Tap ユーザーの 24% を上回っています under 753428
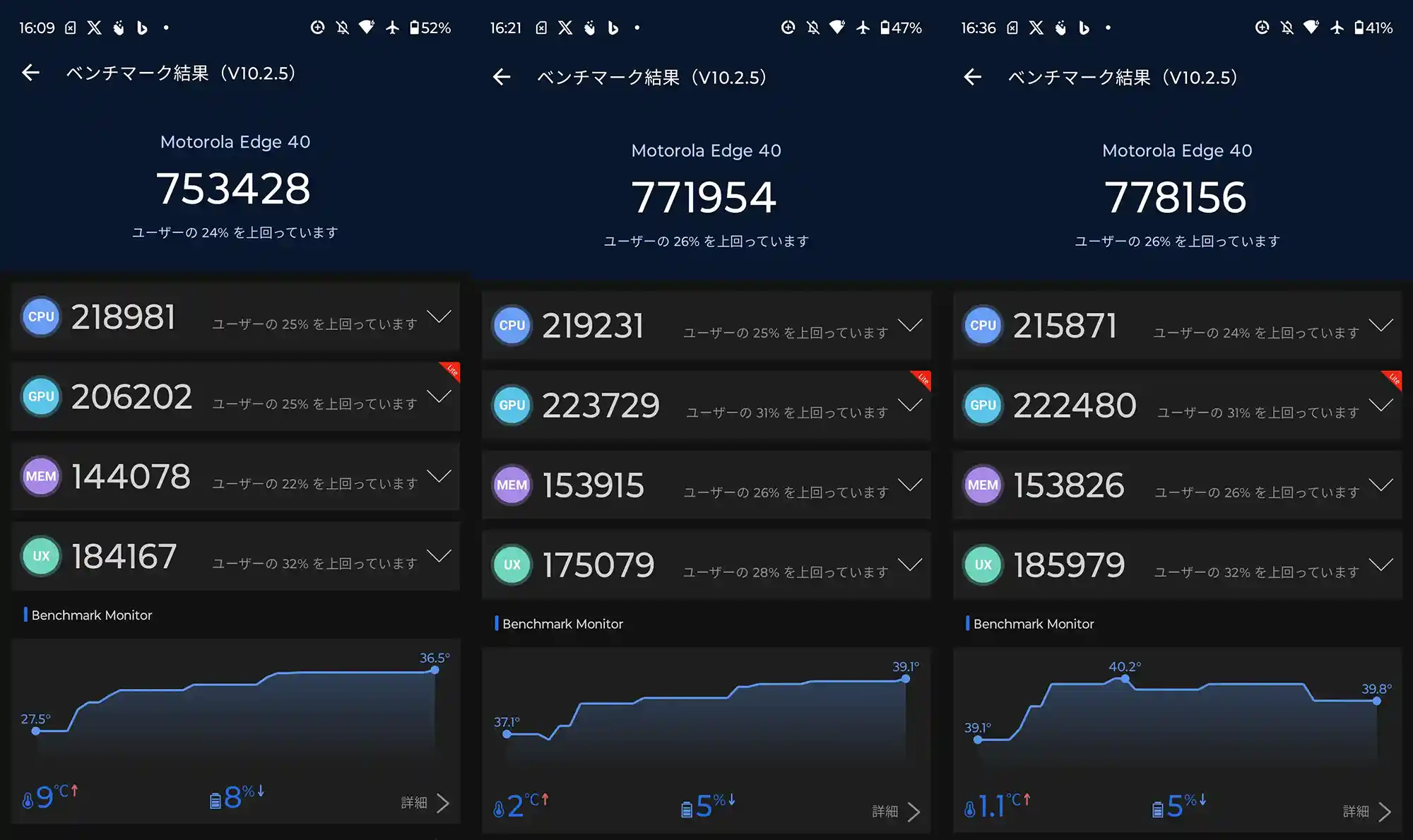Screen dimensions: 1413x840 [x=235, y=232]
